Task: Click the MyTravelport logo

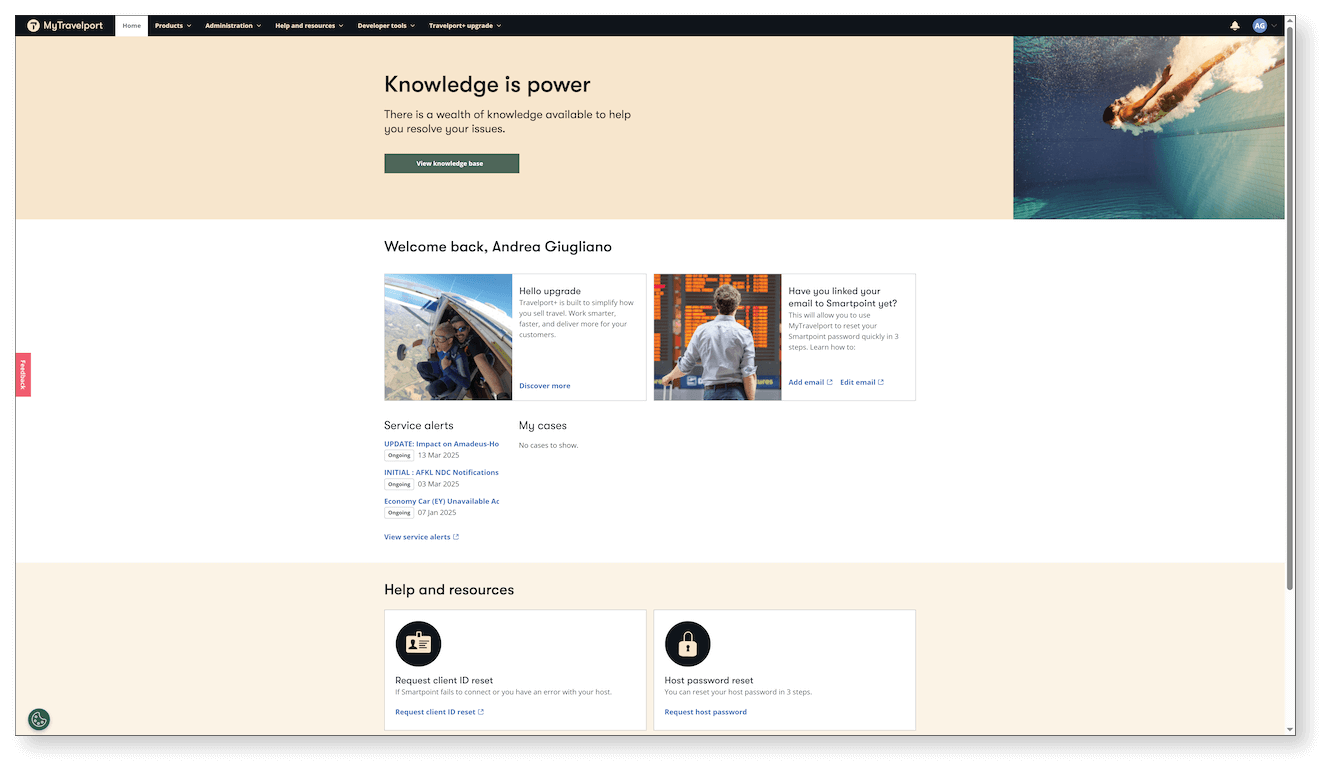Action: (x=65, y=26)
